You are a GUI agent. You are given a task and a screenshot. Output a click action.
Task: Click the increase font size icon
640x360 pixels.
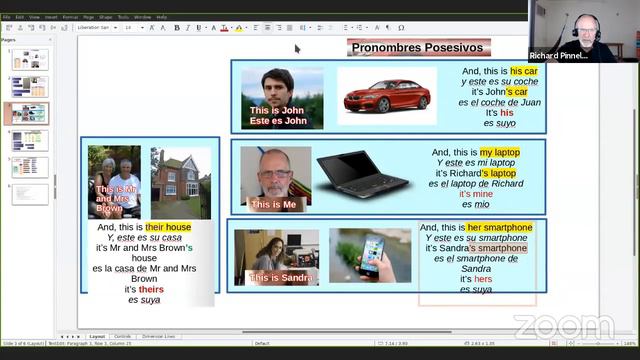(152, 28)
